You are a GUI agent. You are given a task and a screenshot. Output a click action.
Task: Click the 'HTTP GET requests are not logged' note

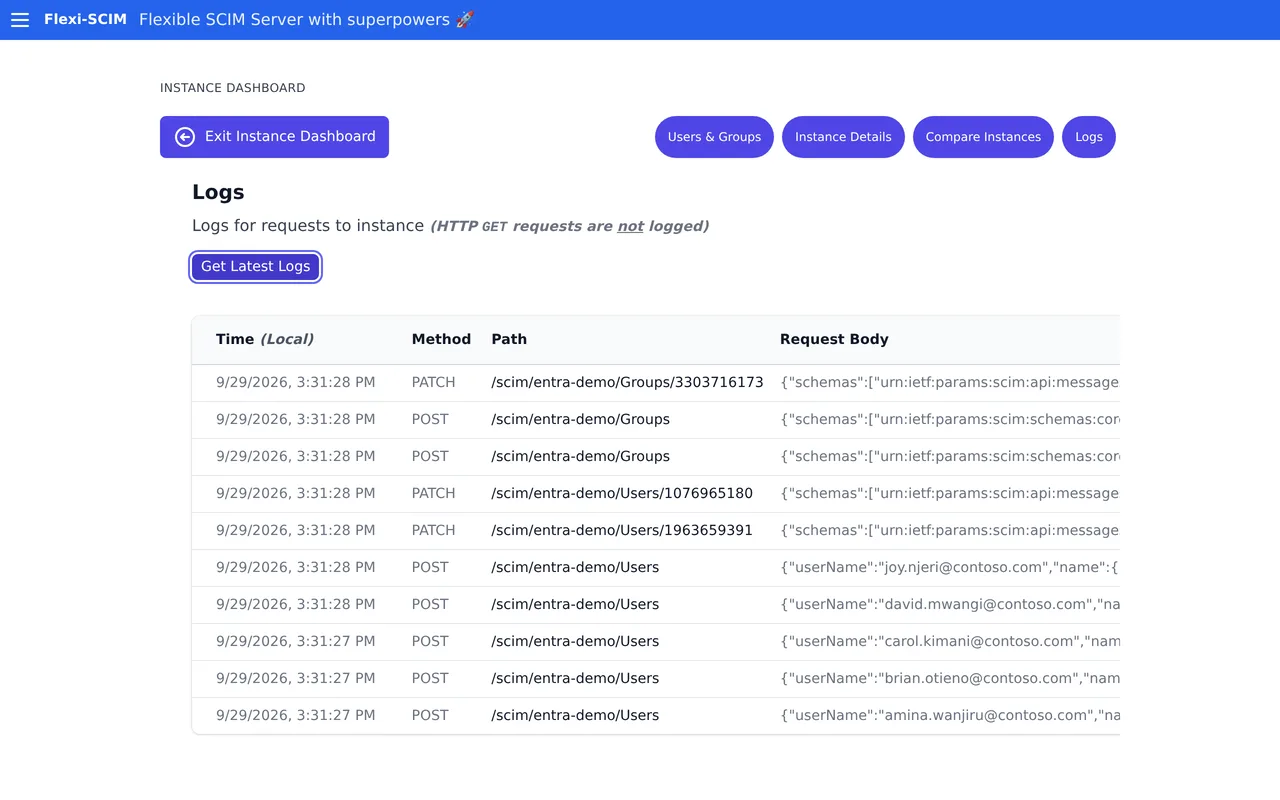coord(569,226)
